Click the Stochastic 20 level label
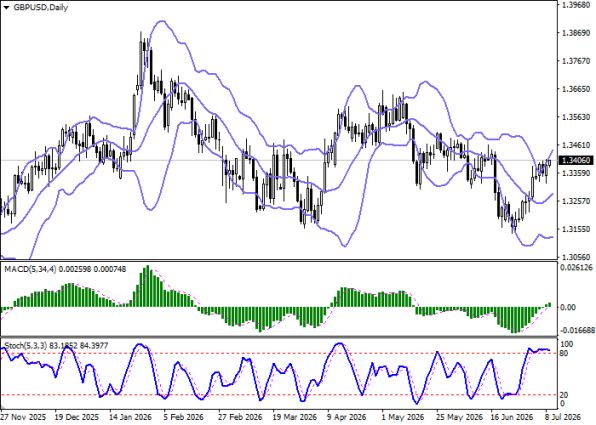The height and width of the screenshot is (425, 596). pyautogui.click(x=564, y=395)
